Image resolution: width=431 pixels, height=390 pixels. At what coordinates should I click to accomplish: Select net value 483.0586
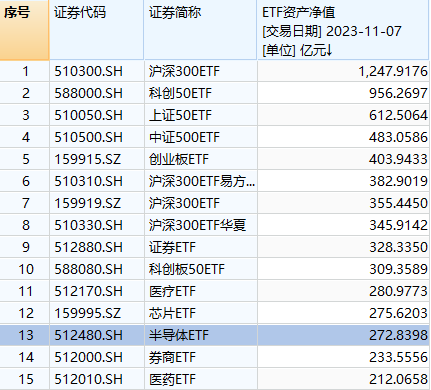343,137
